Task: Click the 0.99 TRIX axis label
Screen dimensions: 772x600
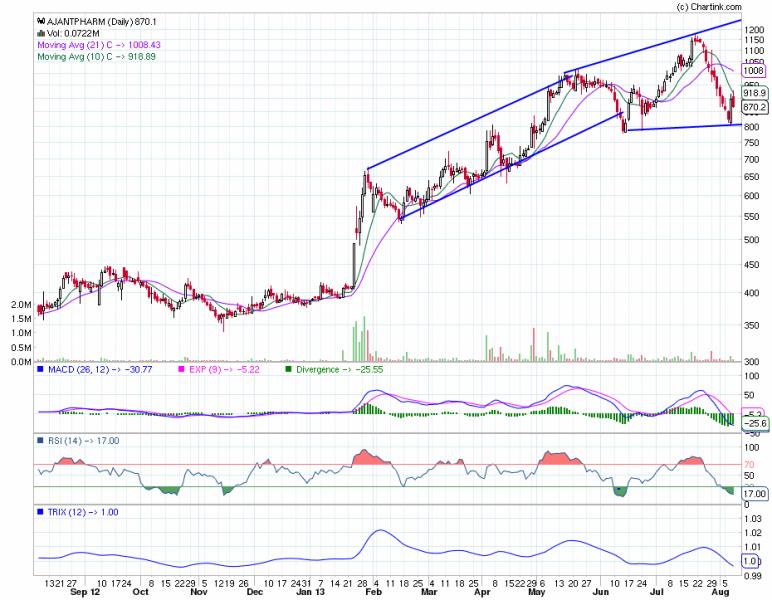Action: tap(753, 575)
